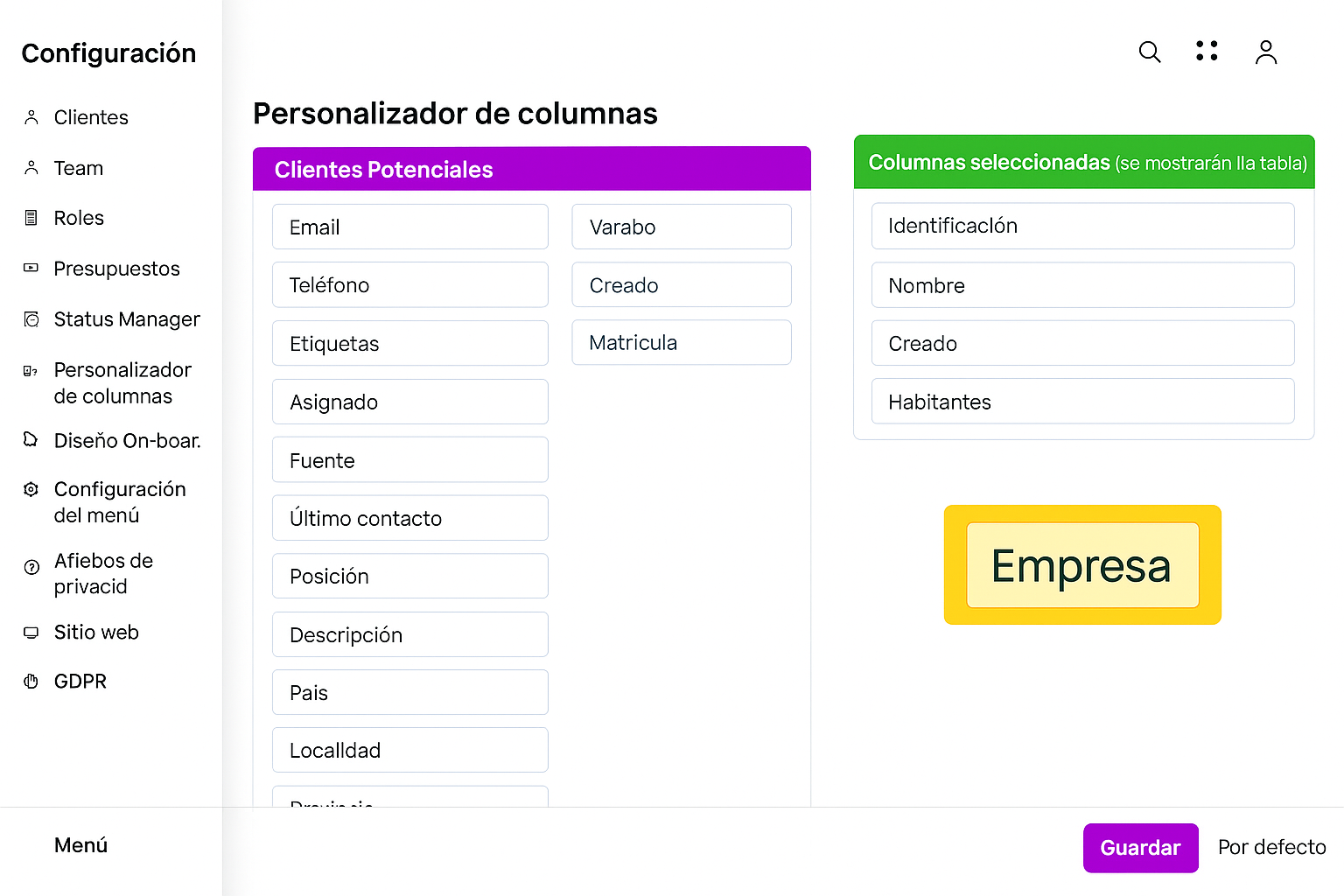Viewport: 1344px width, 896px height.
Task: Pick the Último contacto column item
Action: (x=409, y=518)
